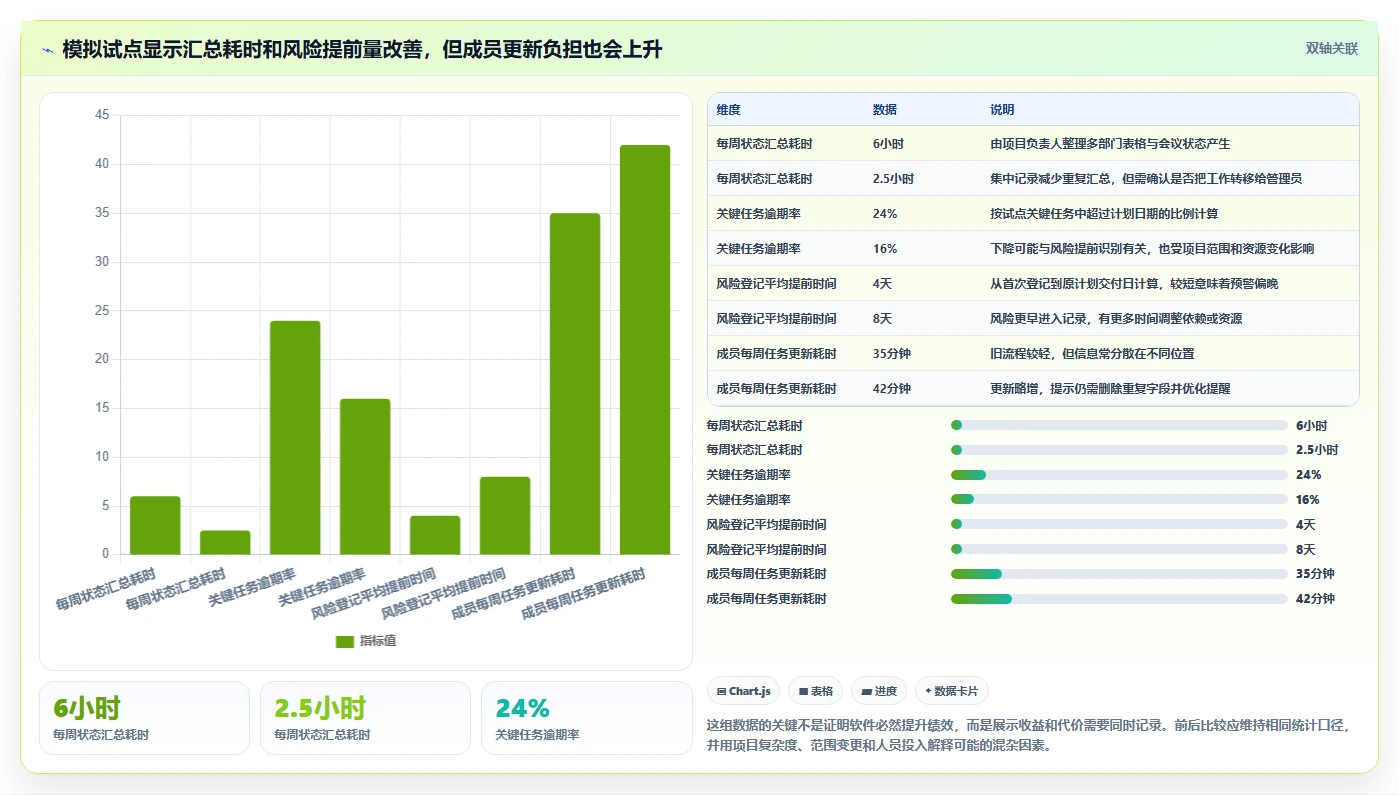Screen dimensions: 1399x795
Task: Click the progress bar labeled 42分钟
Action: (x=1119, y=599)
